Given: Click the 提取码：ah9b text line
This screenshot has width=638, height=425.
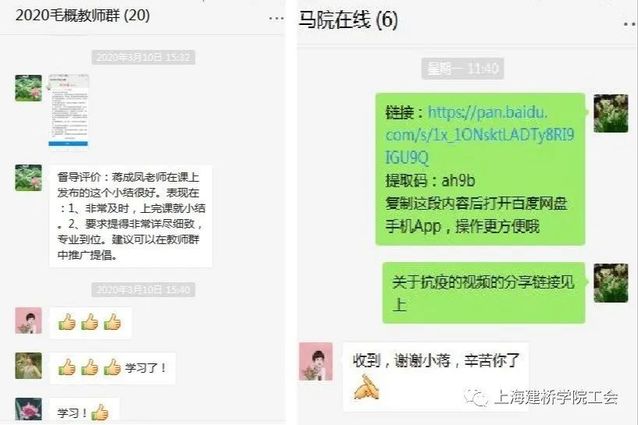Looking at the screenshot, I should click(430, 181).
